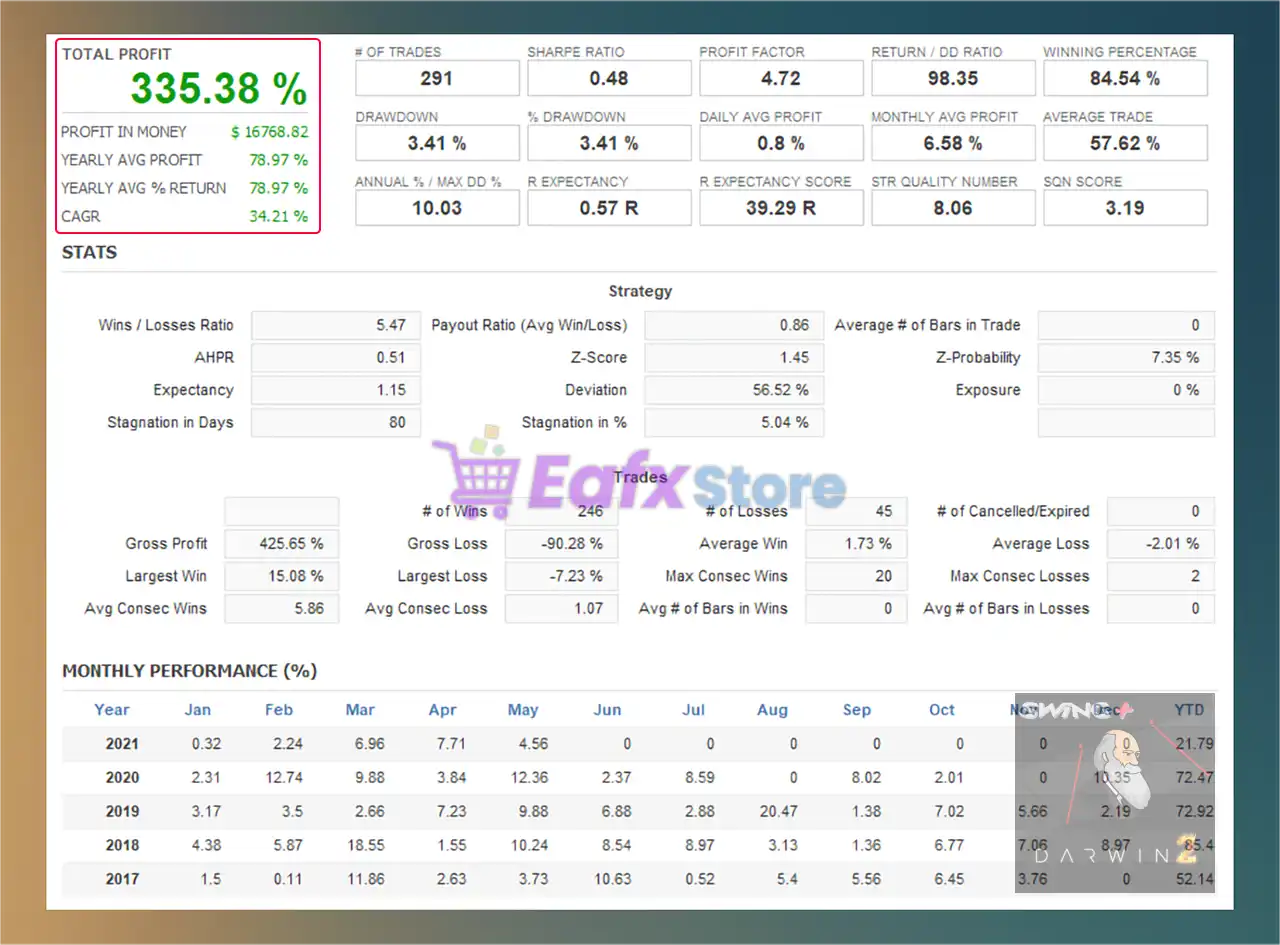Click the # of Cancelled/Expired field
Viewport: 1280px width, 945px height.
1161,511
